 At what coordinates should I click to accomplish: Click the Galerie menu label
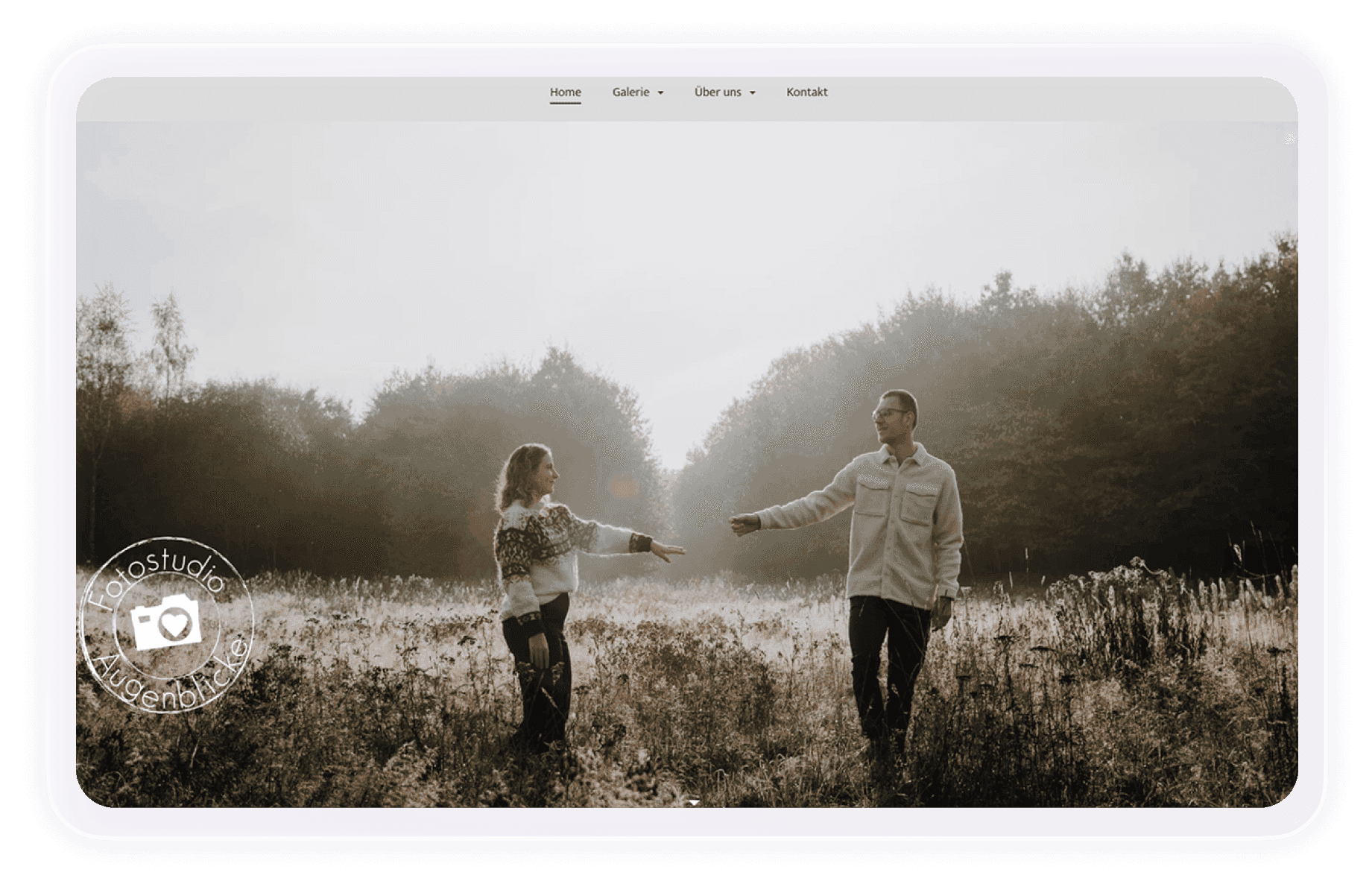[630, 92]
